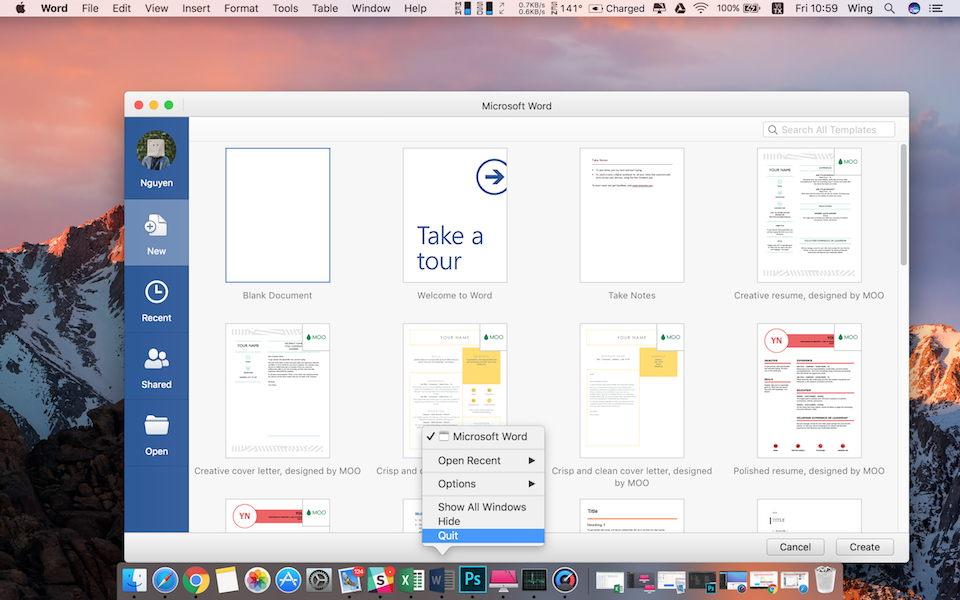Open the Table menu

pos(324,9)
